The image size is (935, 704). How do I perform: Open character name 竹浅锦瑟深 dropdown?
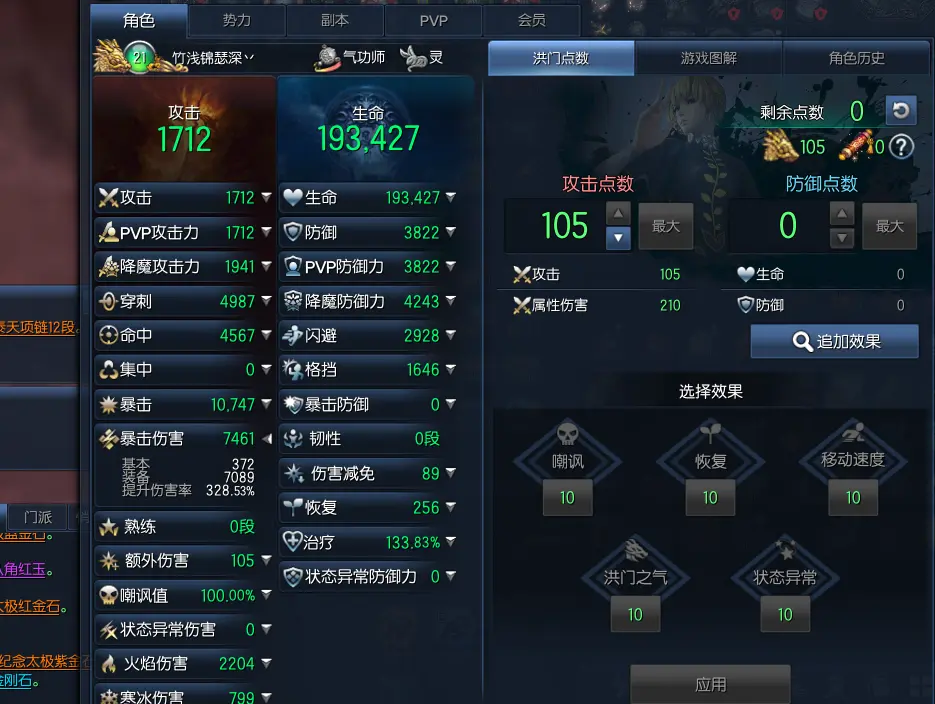point(213,58)
